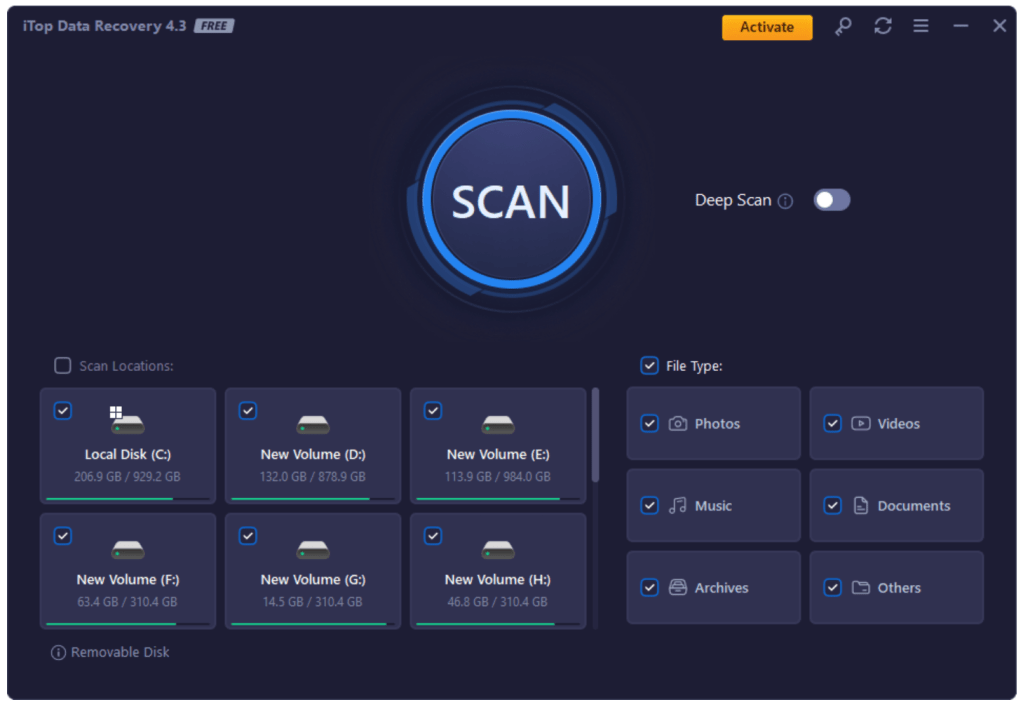Click the Deep Scan info icon
Screen dimensions: 1023x707
pyautogui.click(x=787, y=200)
